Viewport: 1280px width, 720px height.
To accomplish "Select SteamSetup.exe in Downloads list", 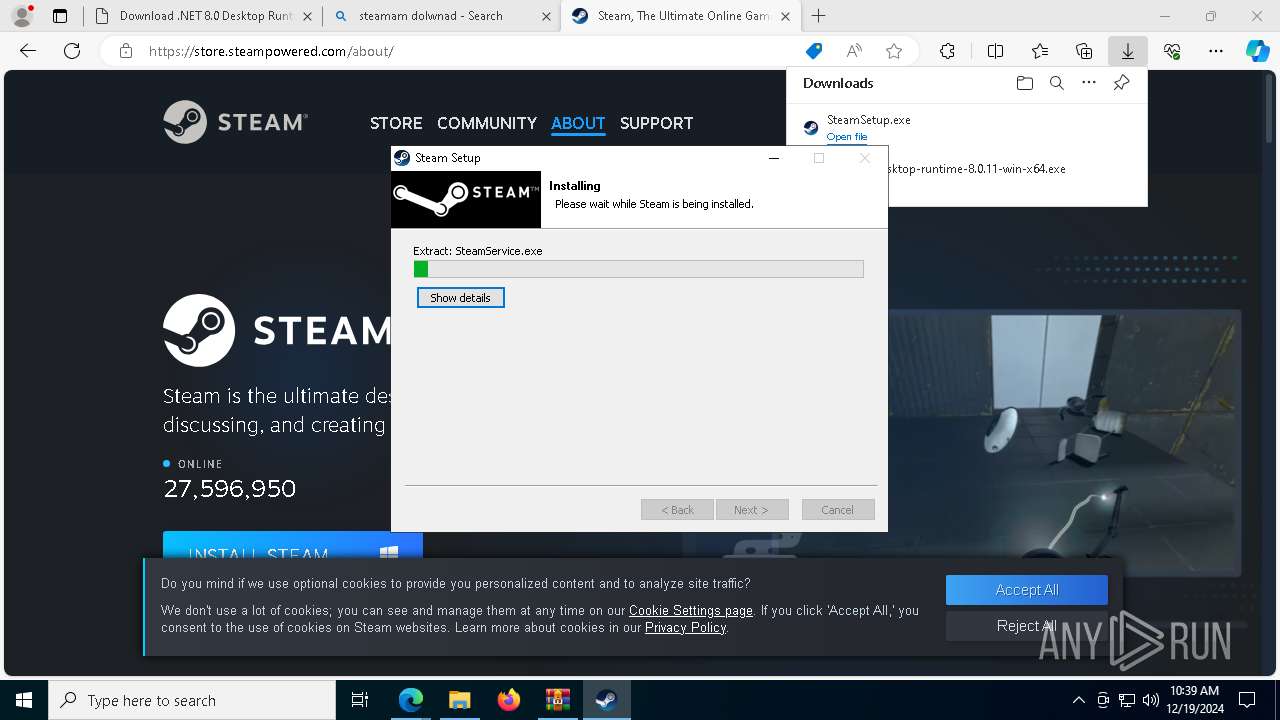I will pyautogui.click(x=868, y=120).
